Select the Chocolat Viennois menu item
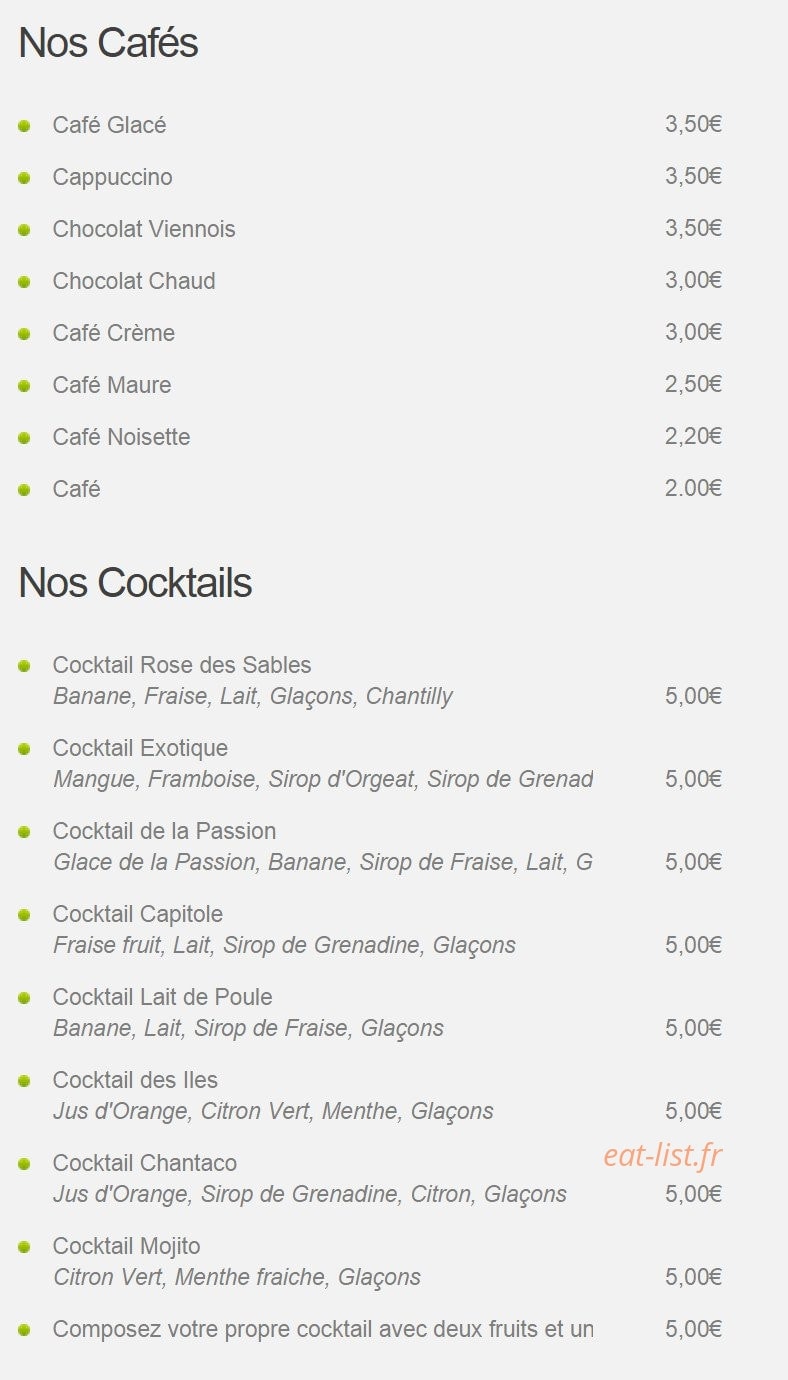The width and height of the screenshot is (788, 1380). [x=144, y=229]
